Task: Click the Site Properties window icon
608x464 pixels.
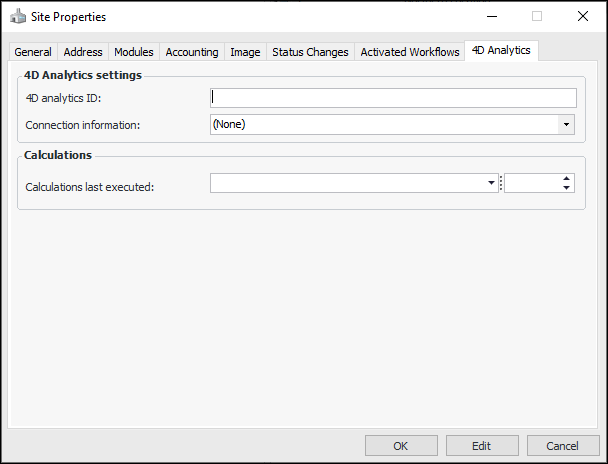Action: click(17, 17)
